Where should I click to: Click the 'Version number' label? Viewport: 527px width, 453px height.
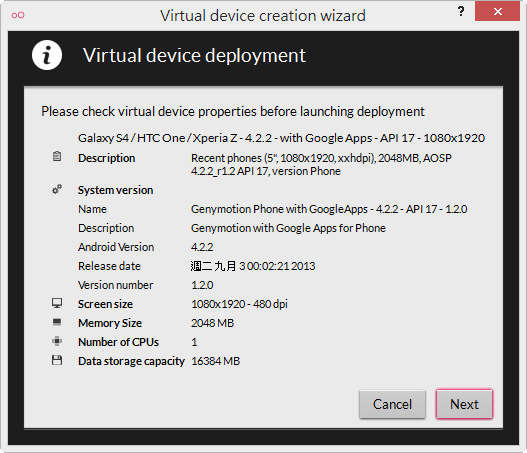tap(116, 285)
